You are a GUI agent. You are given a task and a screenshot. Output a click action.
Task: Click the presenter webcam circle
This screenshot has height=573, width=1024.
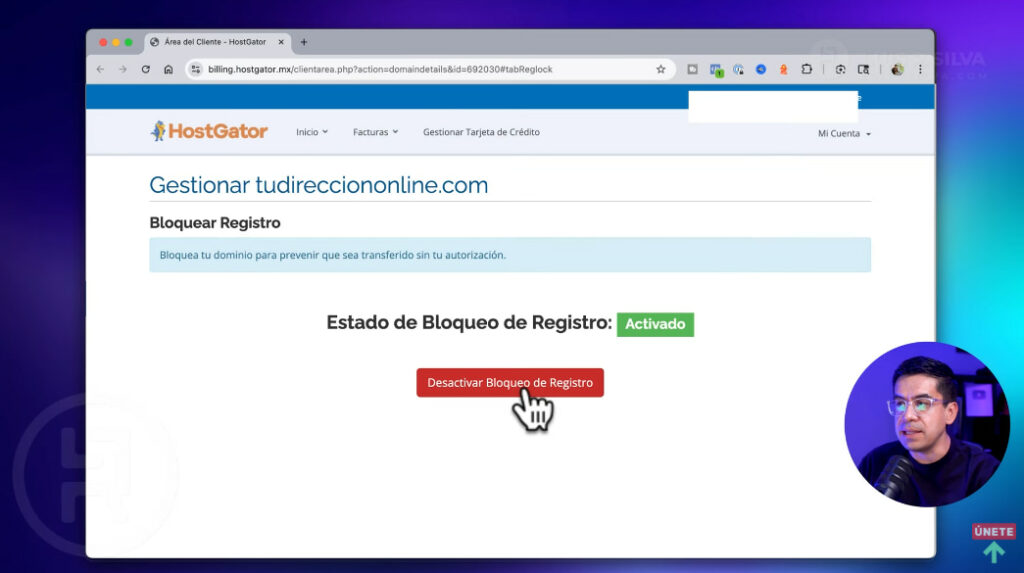(927, 424)
